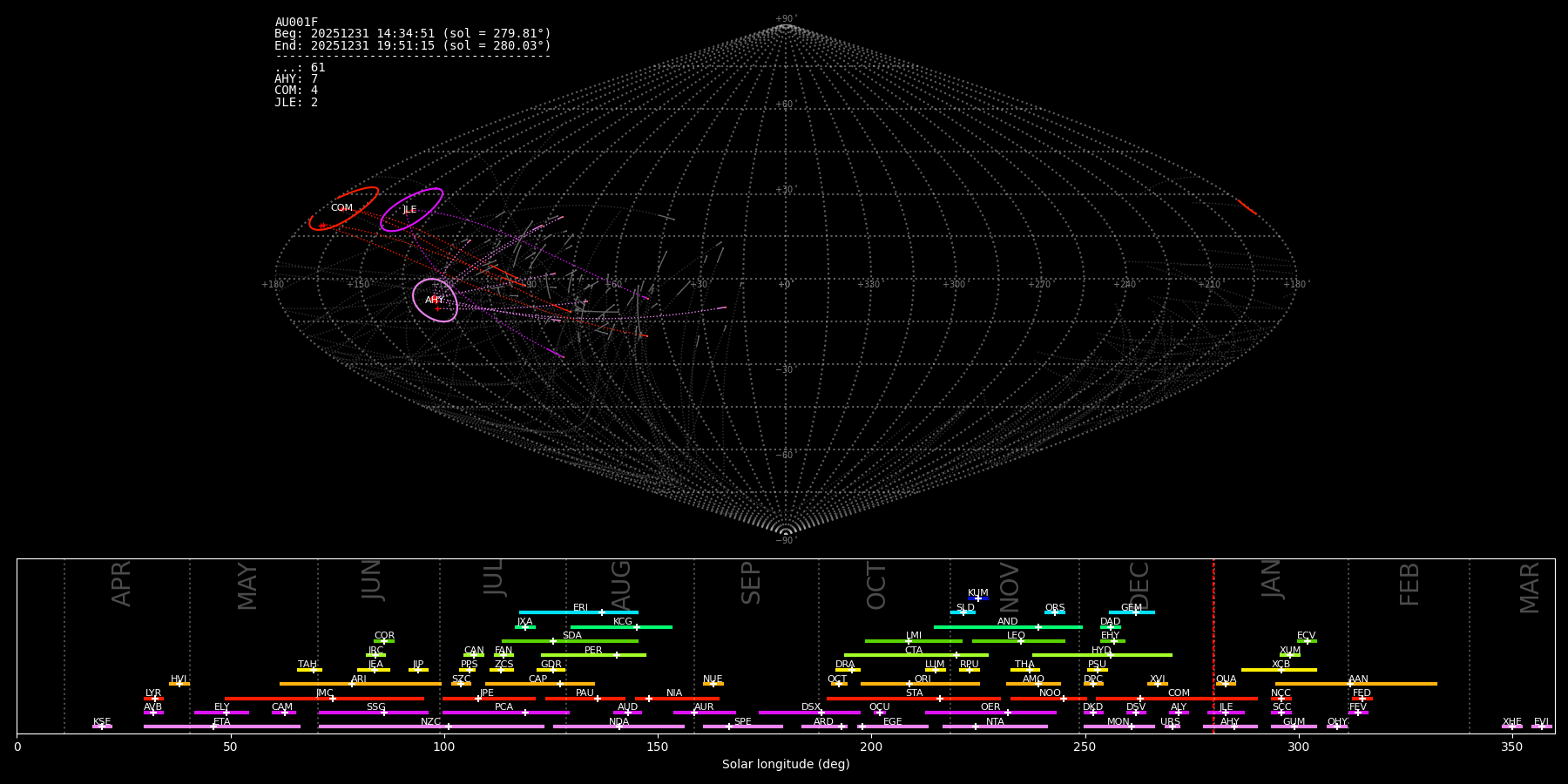The width and height of the screenshot is (1568, 784).
Task: Click the +0° longitude label at map center
Action: 785,284
